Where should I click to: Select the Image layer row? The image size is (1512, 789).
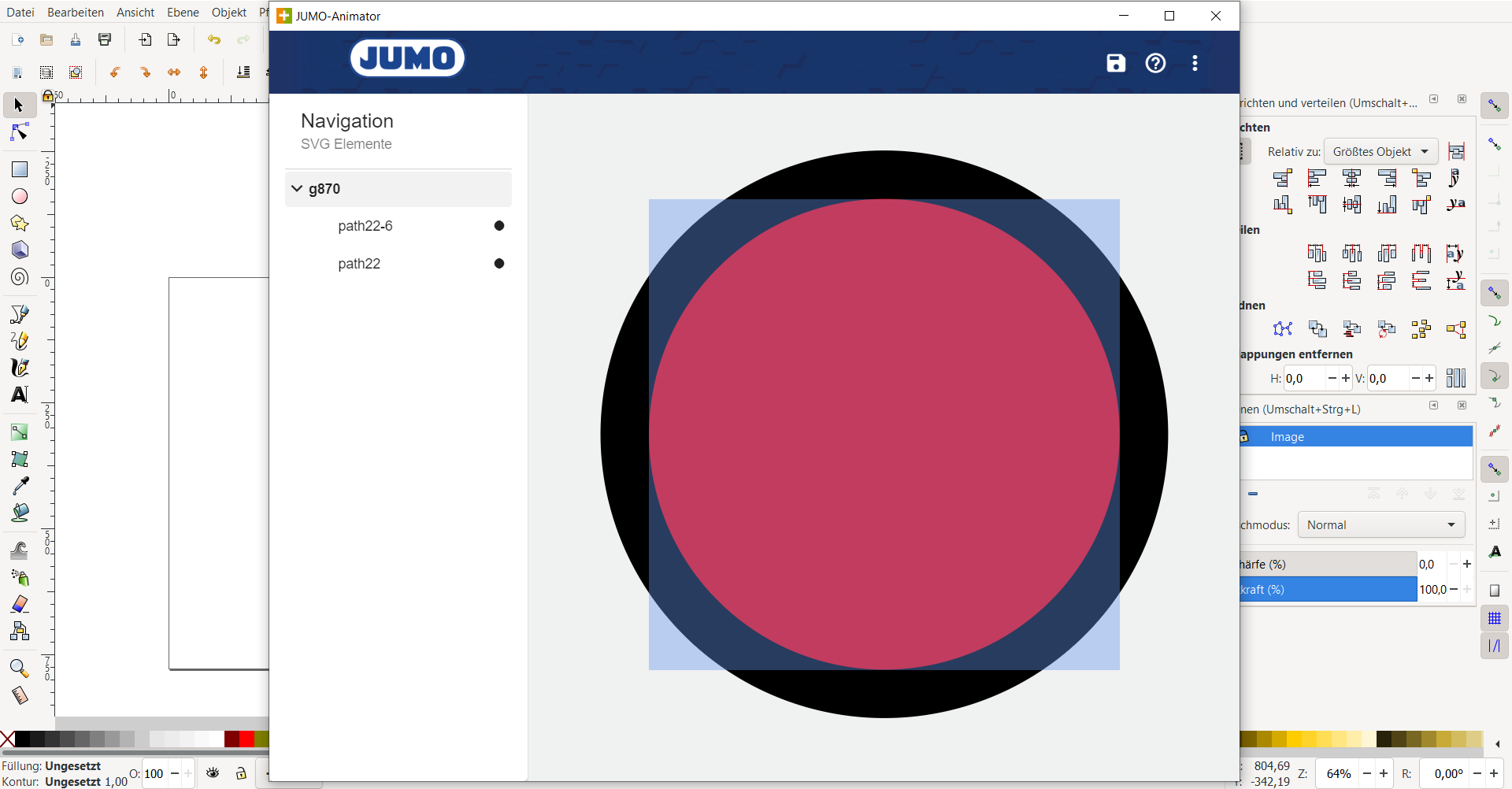point(1354,437)
